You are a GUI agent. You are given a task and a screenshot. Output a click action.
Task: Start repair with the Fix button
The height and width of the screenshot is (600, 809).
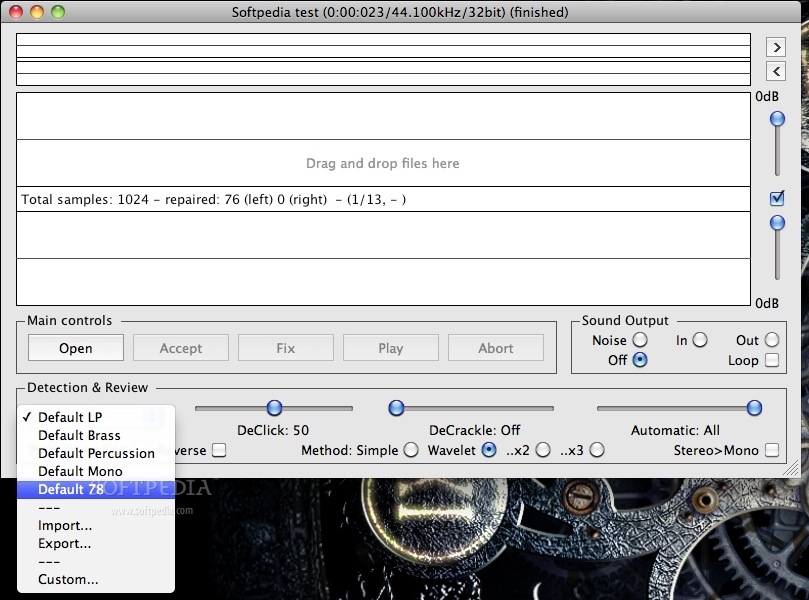tap(286, 347)
